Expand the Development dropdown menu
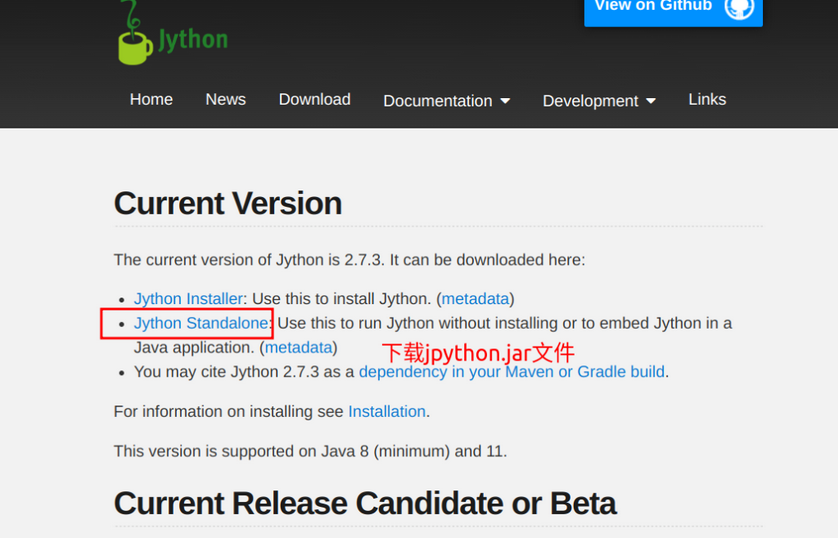This screenshot has height=538, width=838. click(599, 100)
